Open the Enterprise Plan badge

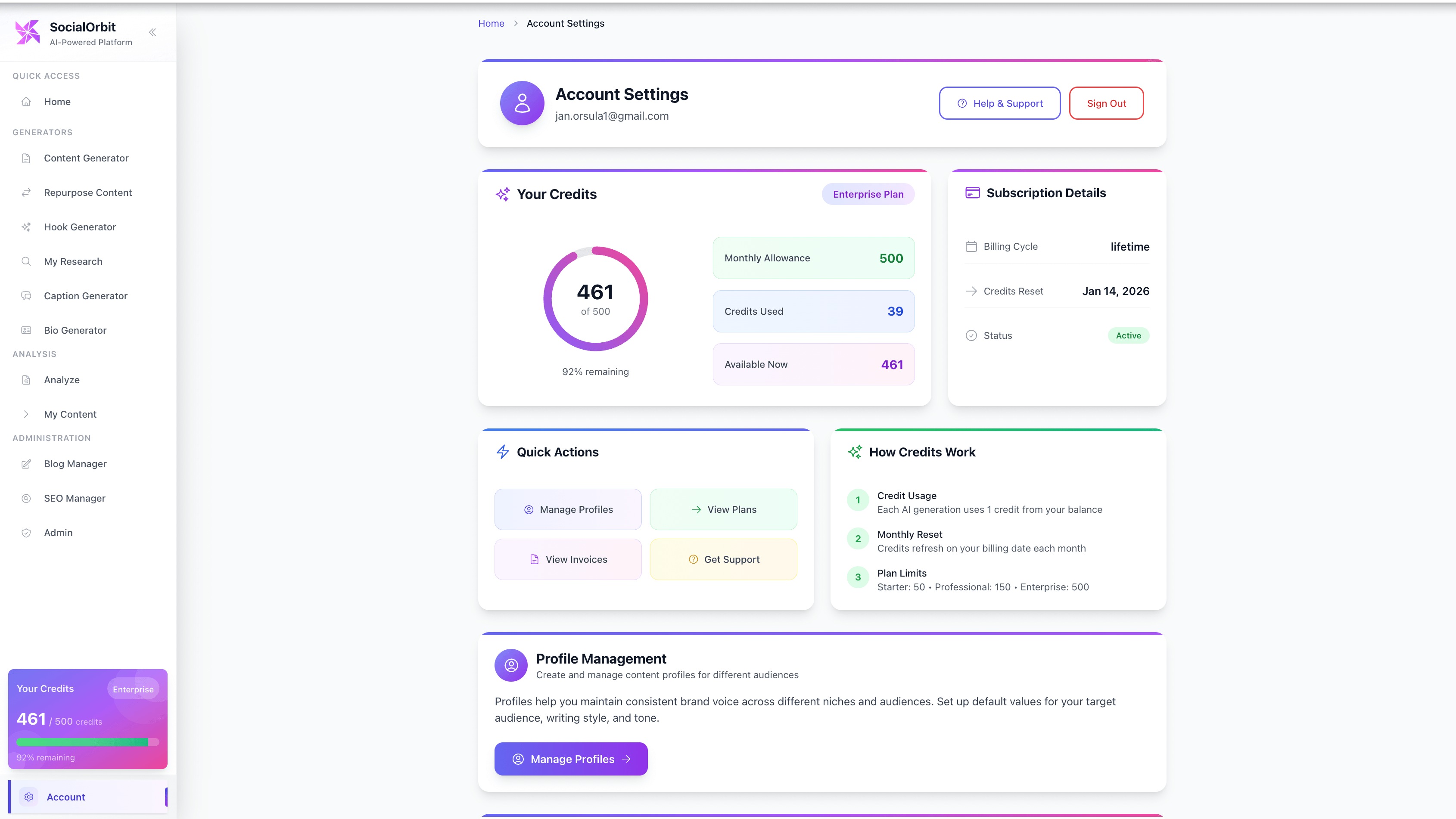(x=868, y=194)
